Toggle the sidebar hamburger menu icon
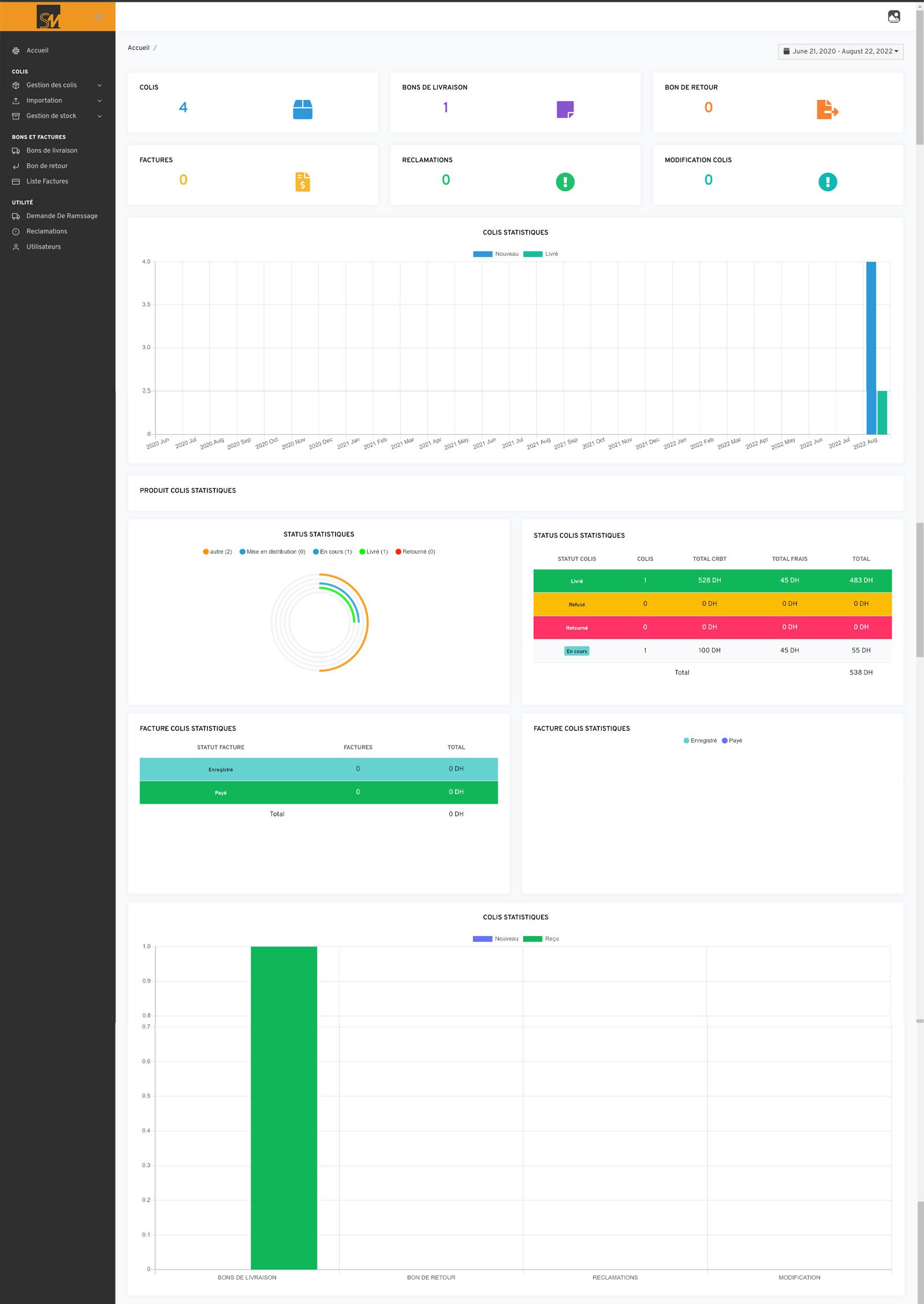Screen dimensions: 924x1304 [99, 16]
